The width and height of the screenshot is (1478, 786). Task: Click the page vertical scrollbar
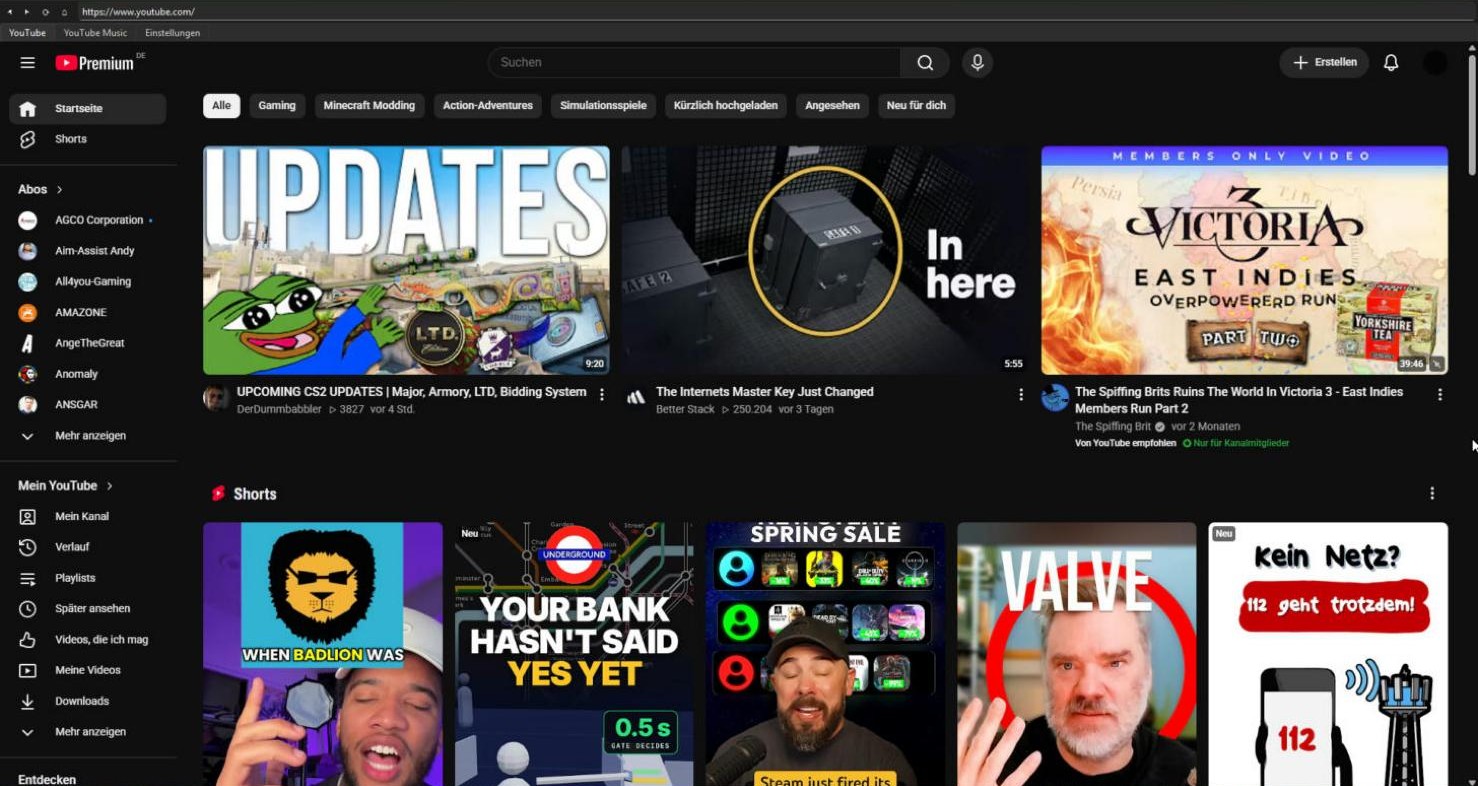point(1472,115)
